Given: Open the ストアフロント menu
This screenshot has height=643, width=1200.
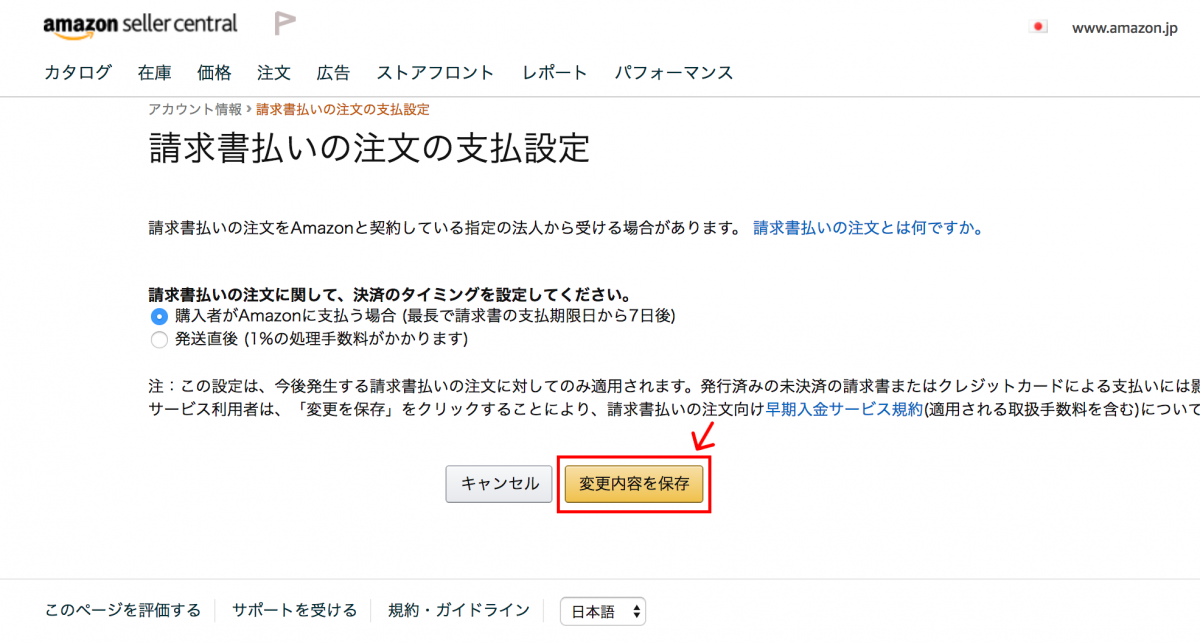Looking at the screenshot, I should [x=435, y=72].
